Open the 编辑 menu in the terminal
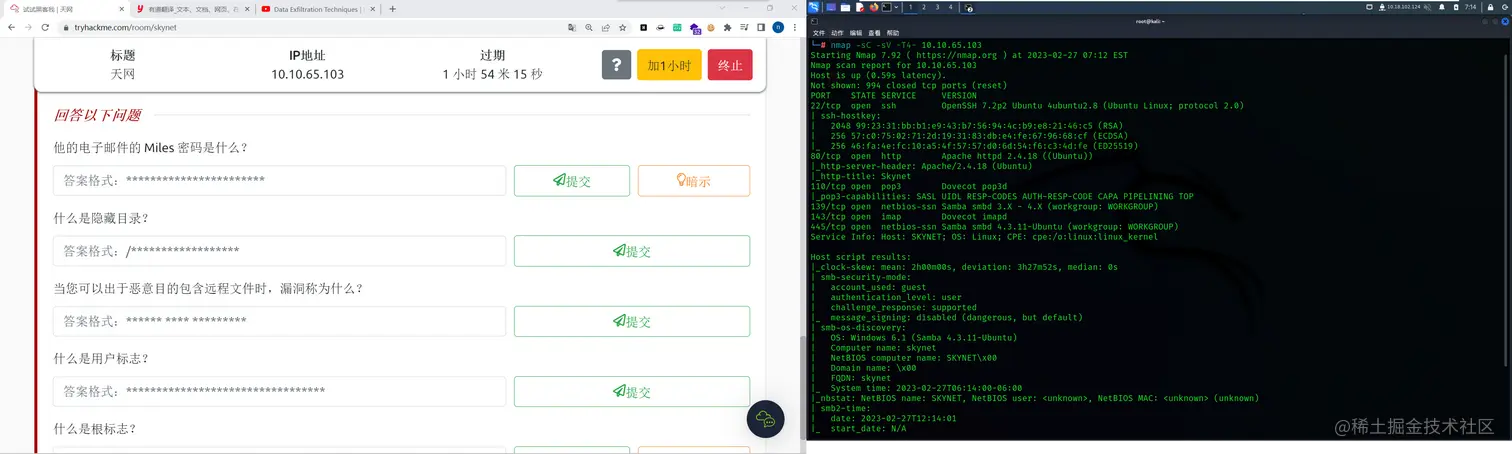This screenshot has height=454, width=1512. 856,33
